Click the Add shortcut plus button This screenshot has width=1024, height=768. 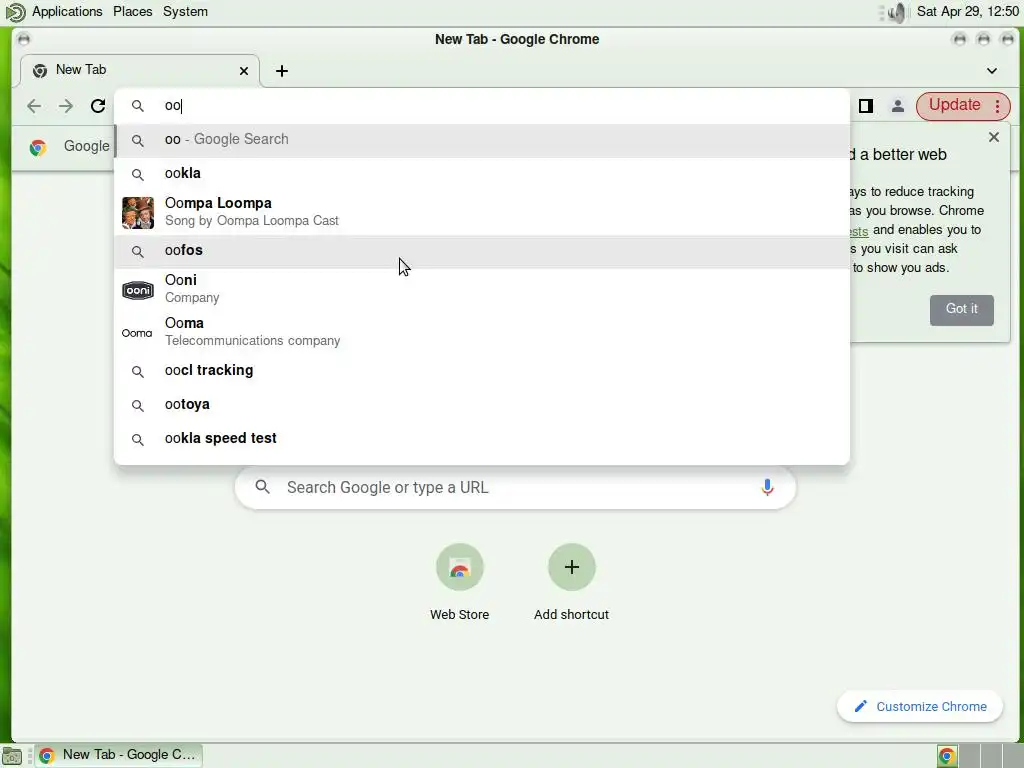pyautogui.click(x=571, y=567)
